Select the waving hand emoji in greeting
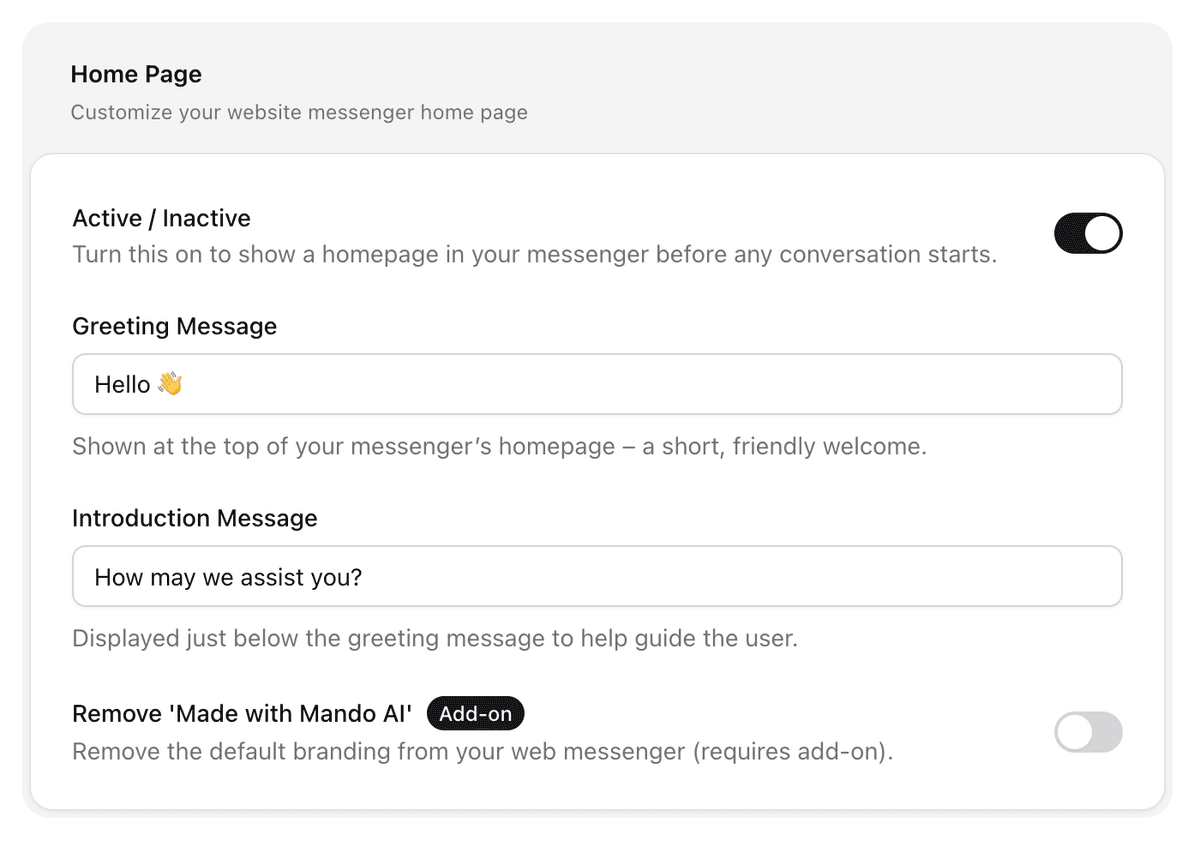Viewport: 1200px width, 859px height. [170, 384]
